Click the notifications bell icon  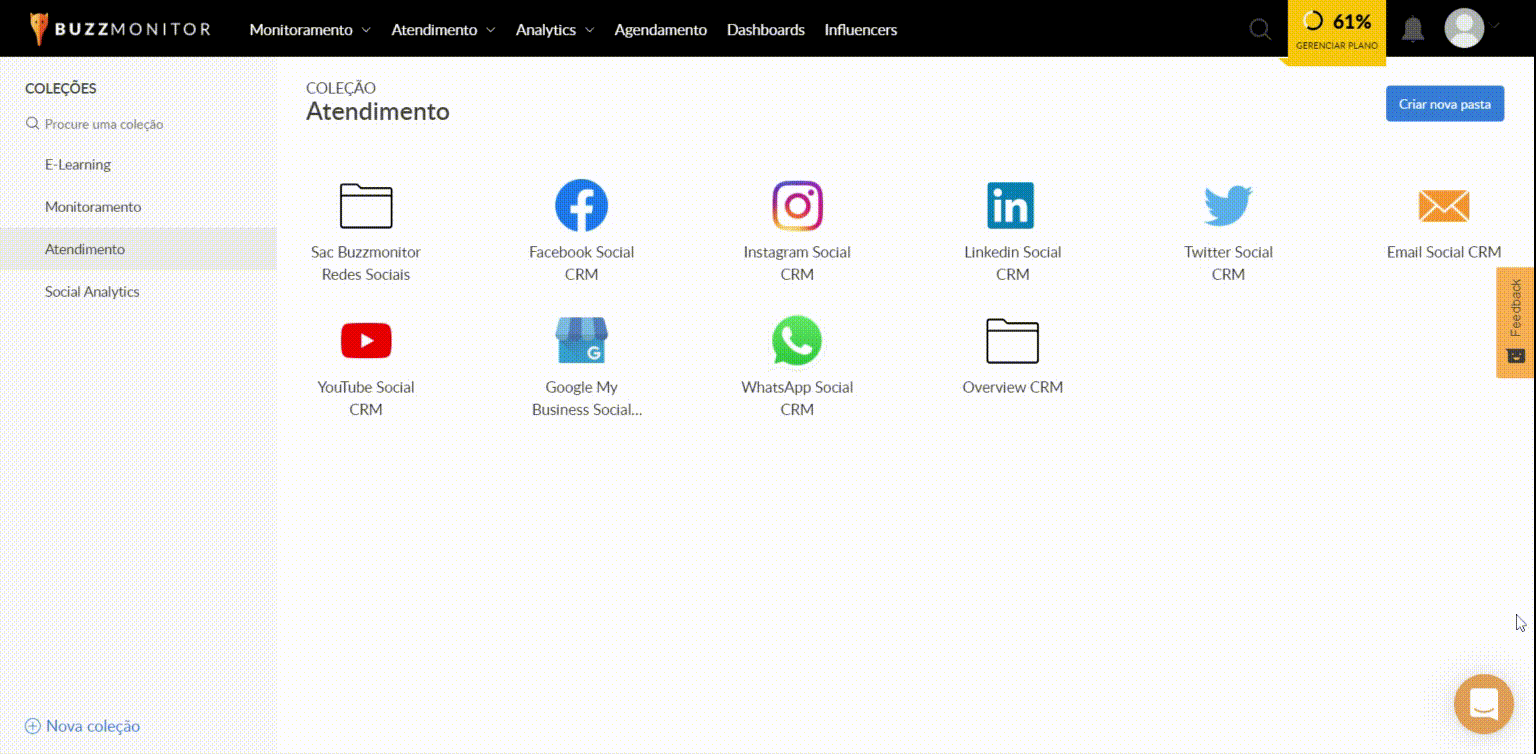(x=1412, y=29)
